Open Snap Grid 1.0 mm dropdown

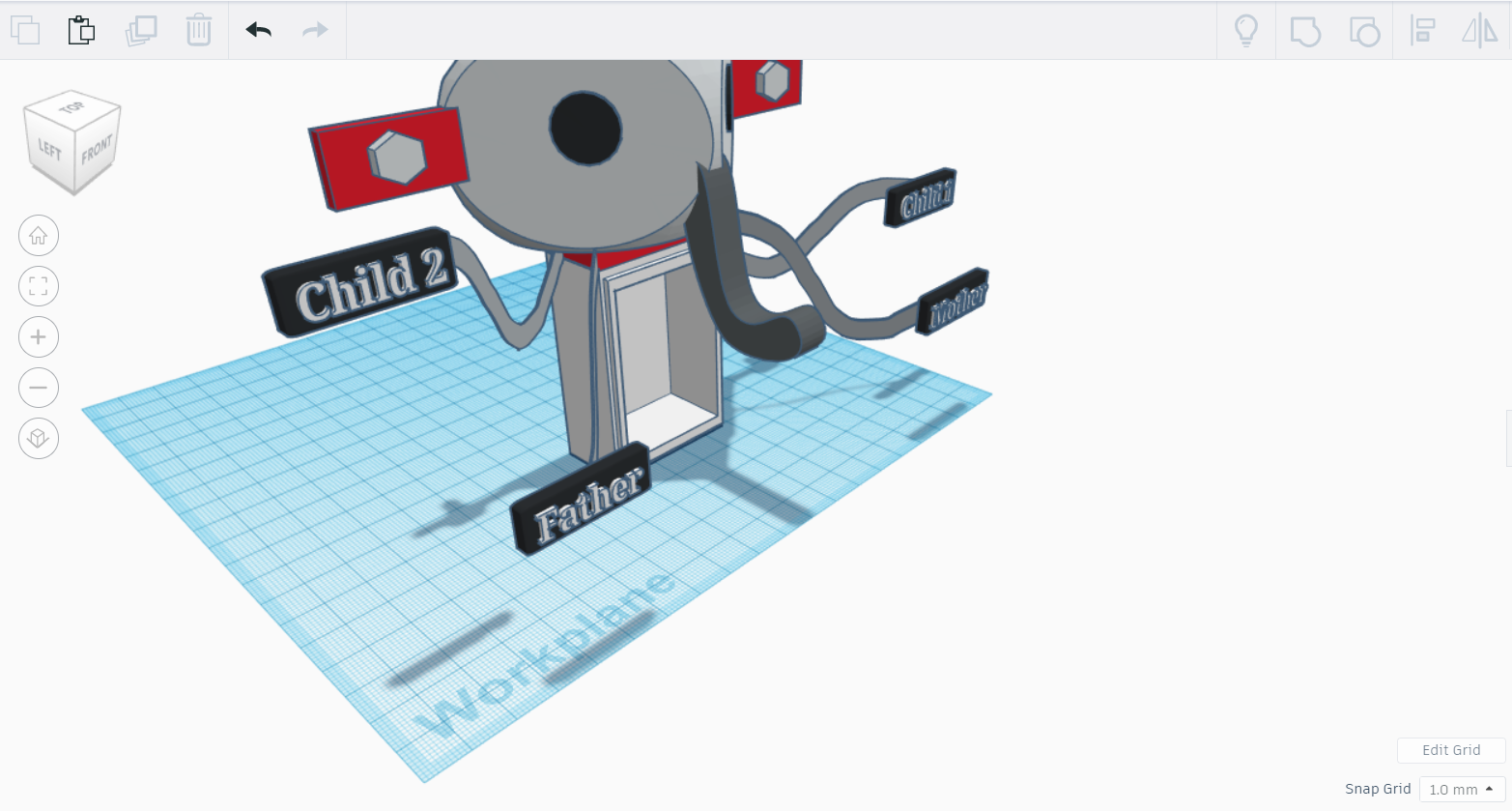[x=1462, y=789]
